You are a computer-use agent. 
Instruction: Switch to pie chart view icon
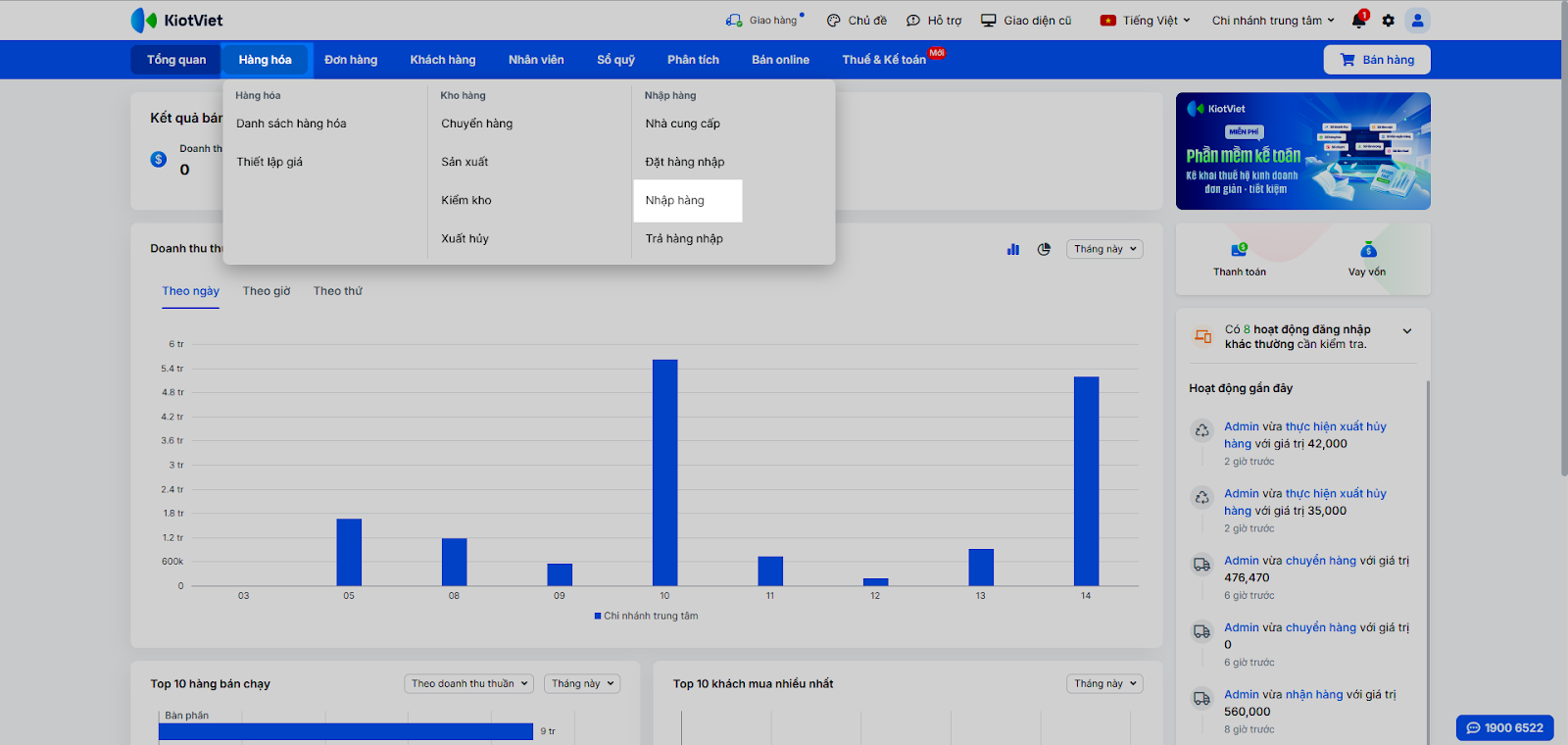[x=1044, y=249]
